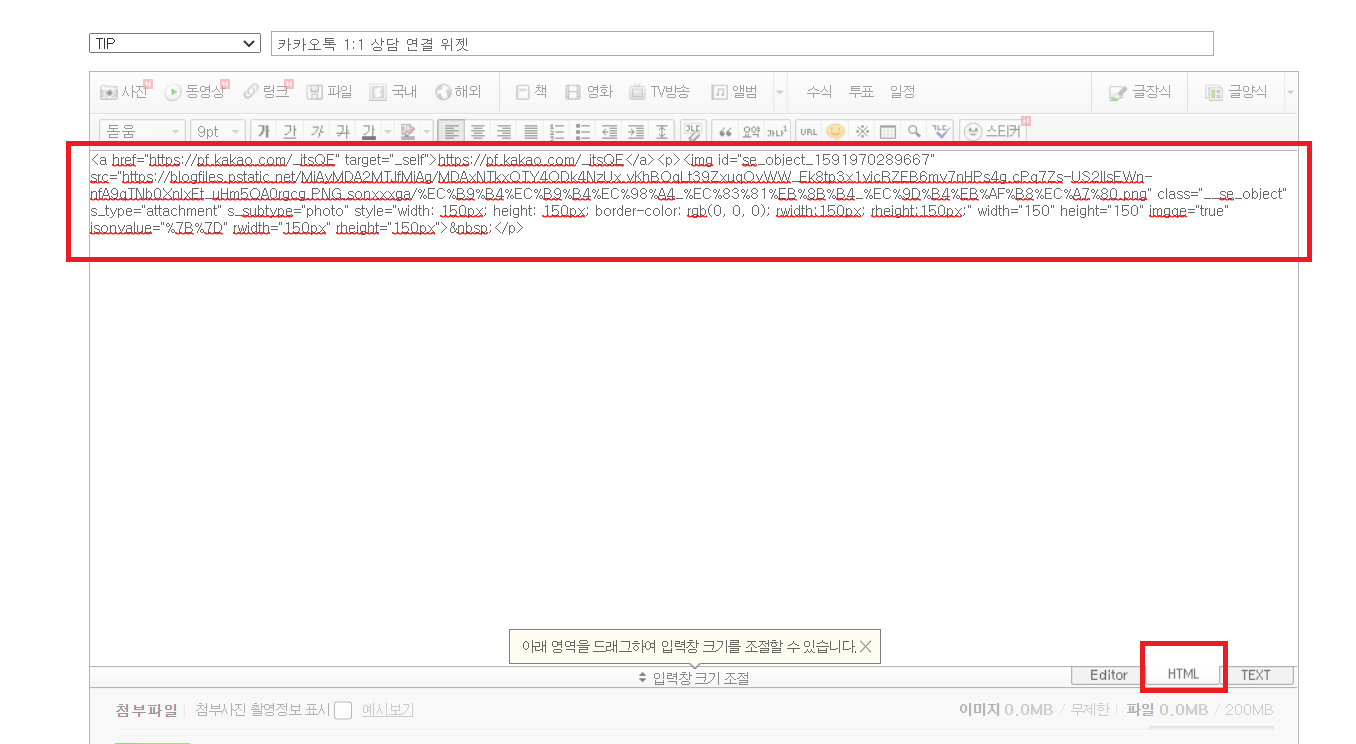Click the 요약 summary tool
The width and height of the screenshot is (1356, 744).
[752, 131]
